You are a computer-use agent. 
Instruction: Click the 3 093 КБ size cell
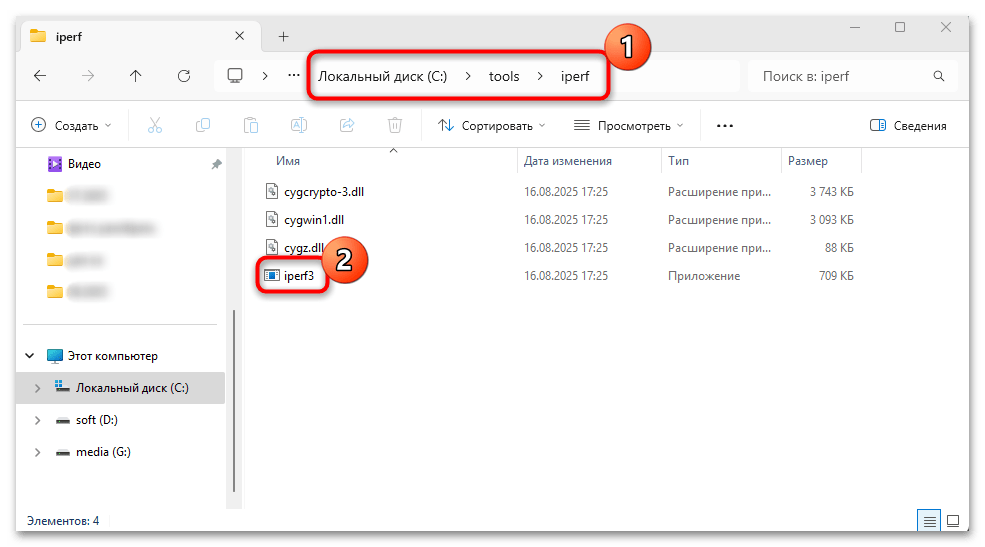point(831,220)
